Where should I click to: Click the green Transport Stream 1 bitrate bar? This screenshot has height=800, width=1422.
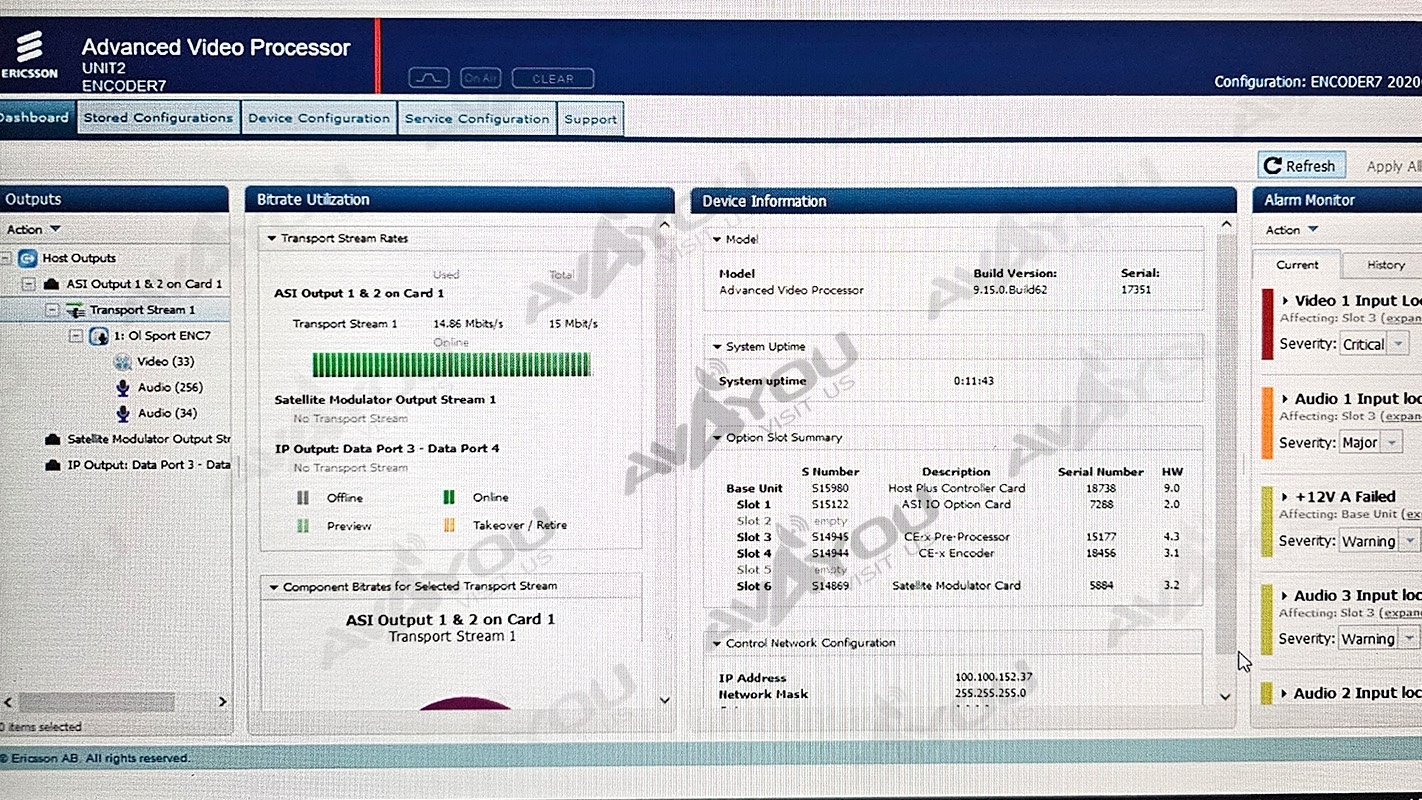tap(451, 364)
